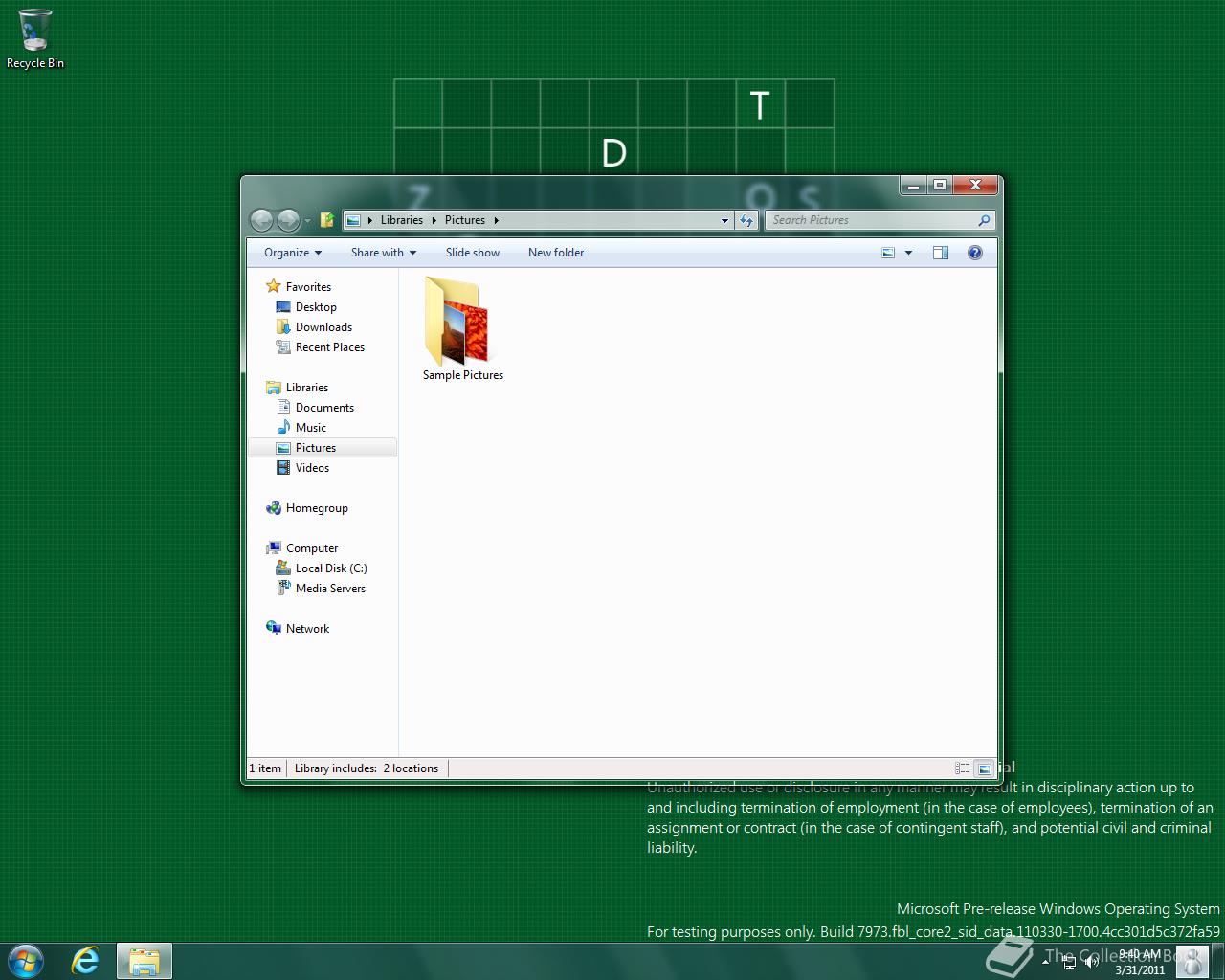Change your view icon button

[x=888, y=253]
